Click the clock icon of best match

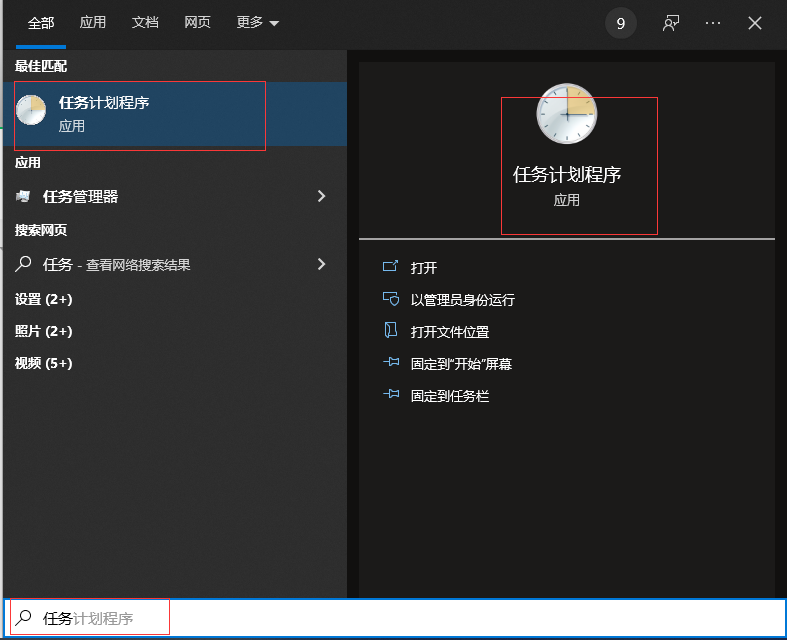point(31,110)
